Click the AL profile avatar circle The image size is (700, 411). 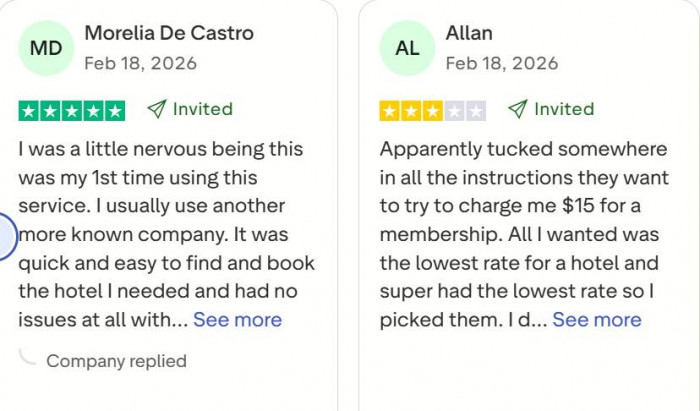[x=407, y=47]
